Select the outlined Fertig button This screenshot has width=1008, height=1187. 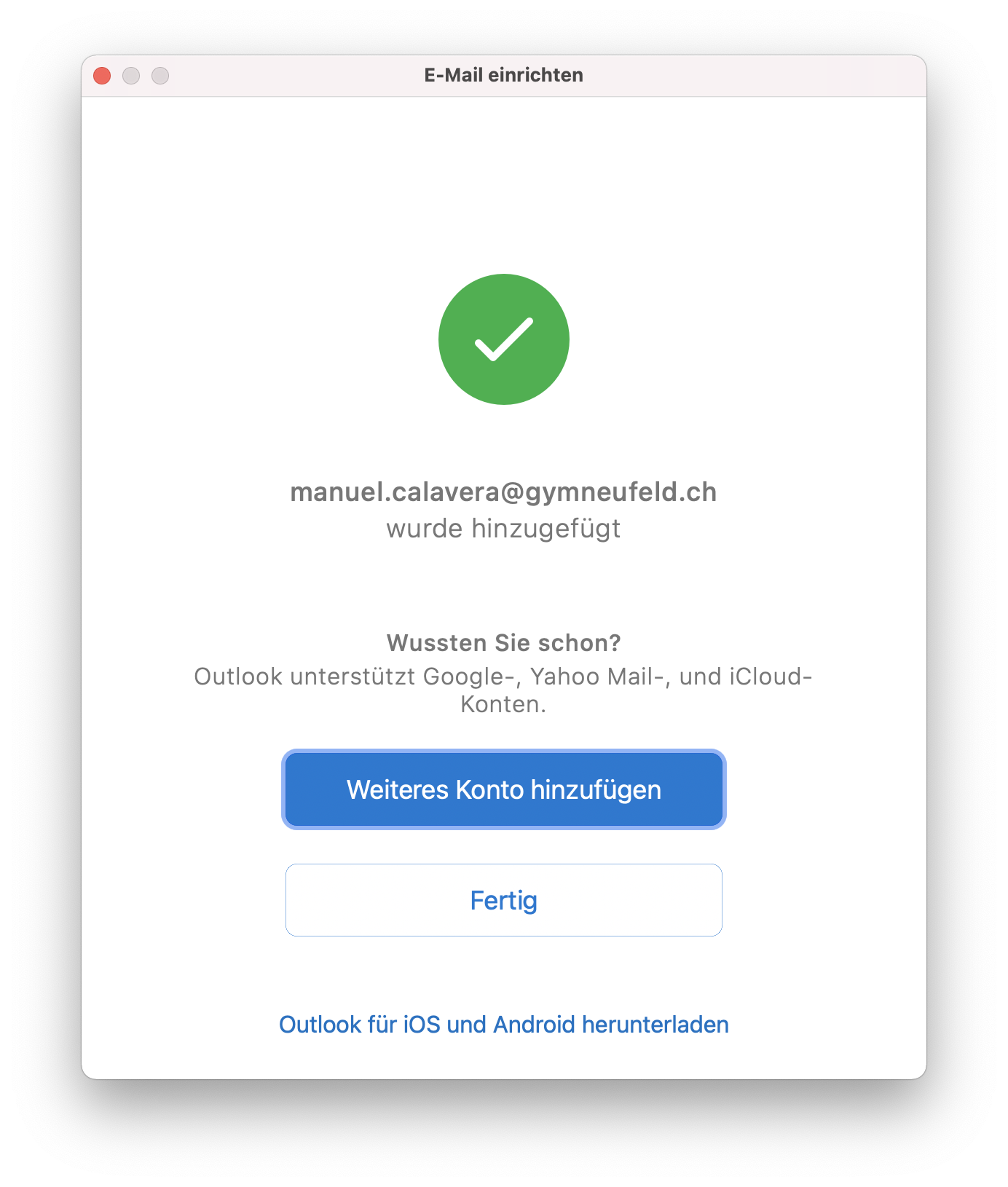pyautogui.click(x=503, y=900)
